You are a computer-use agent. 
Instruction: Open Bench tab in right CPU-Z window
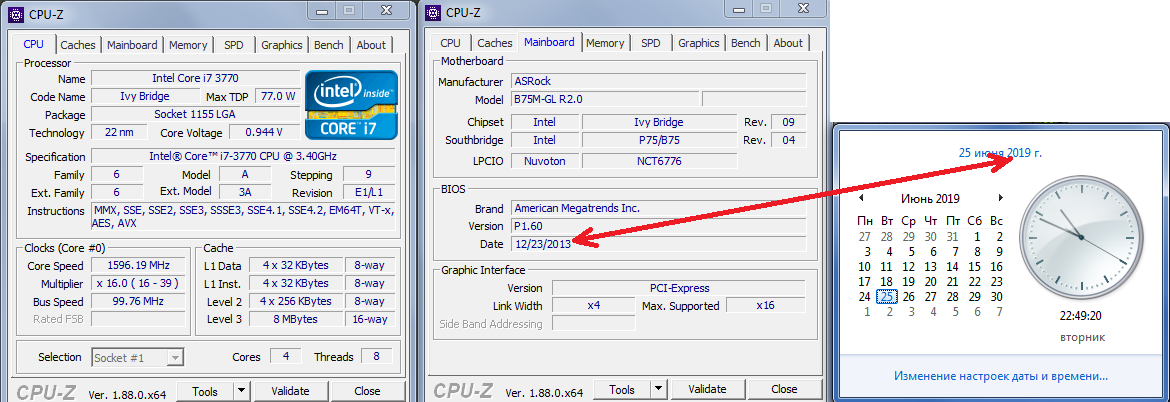tap(745, 43)
